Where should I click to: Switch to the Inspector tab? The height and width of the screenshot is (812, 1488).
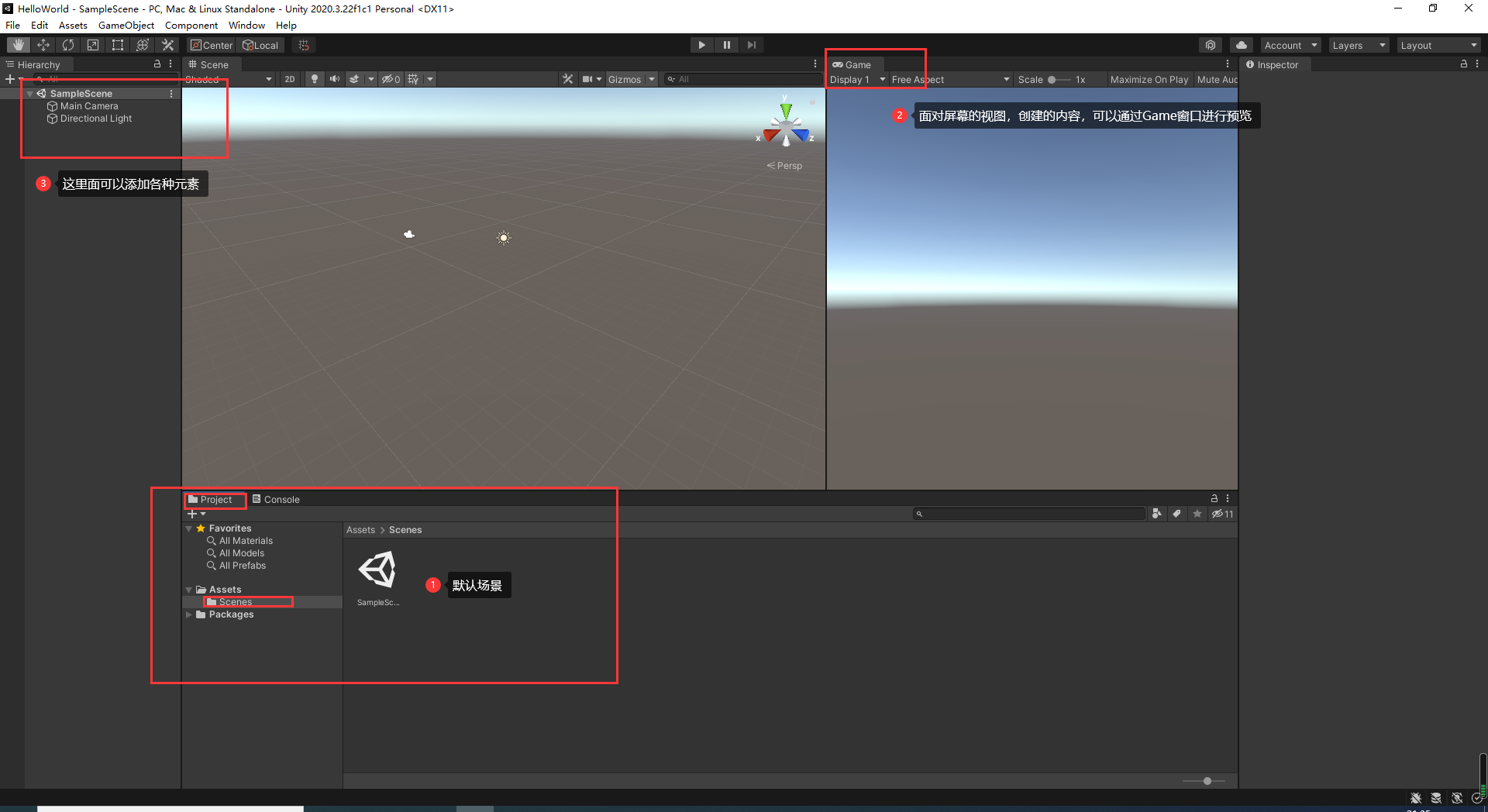pyautogui.click(x=1273, y=64)
